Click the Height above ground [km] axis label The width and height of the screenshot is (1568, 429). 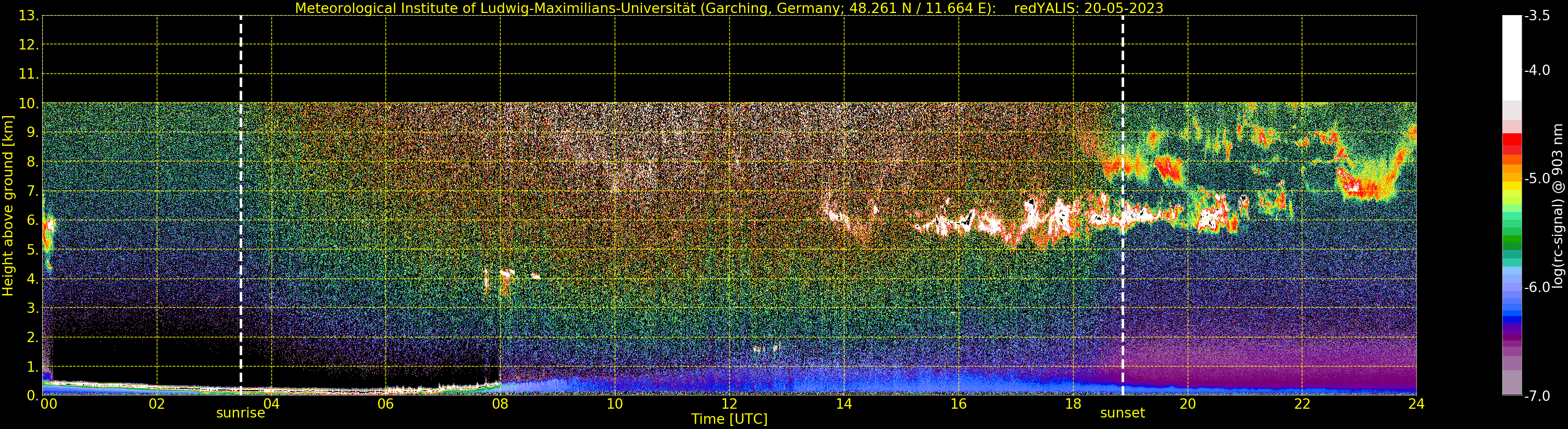[7, 206]
